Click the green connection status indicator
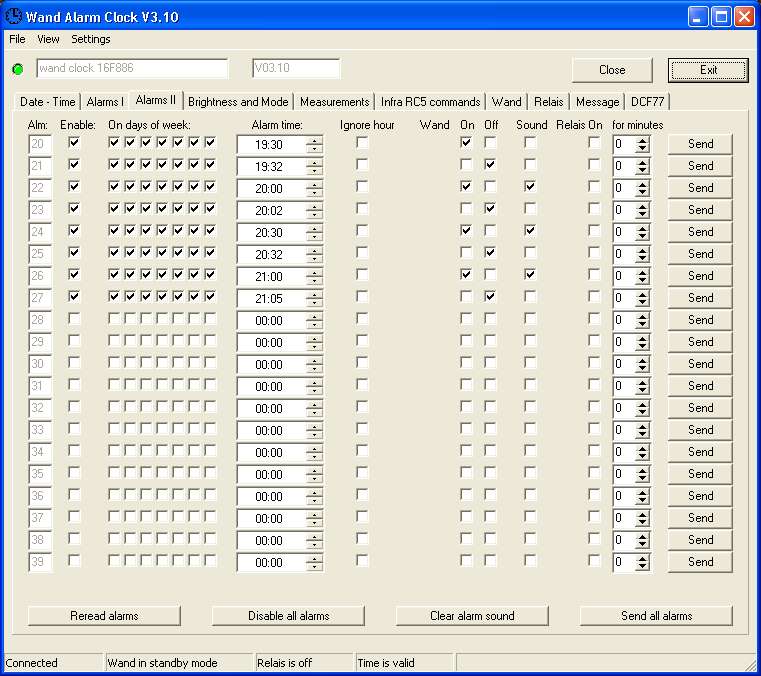The height and width of the screenshot is (676, 761). point(18,69)
